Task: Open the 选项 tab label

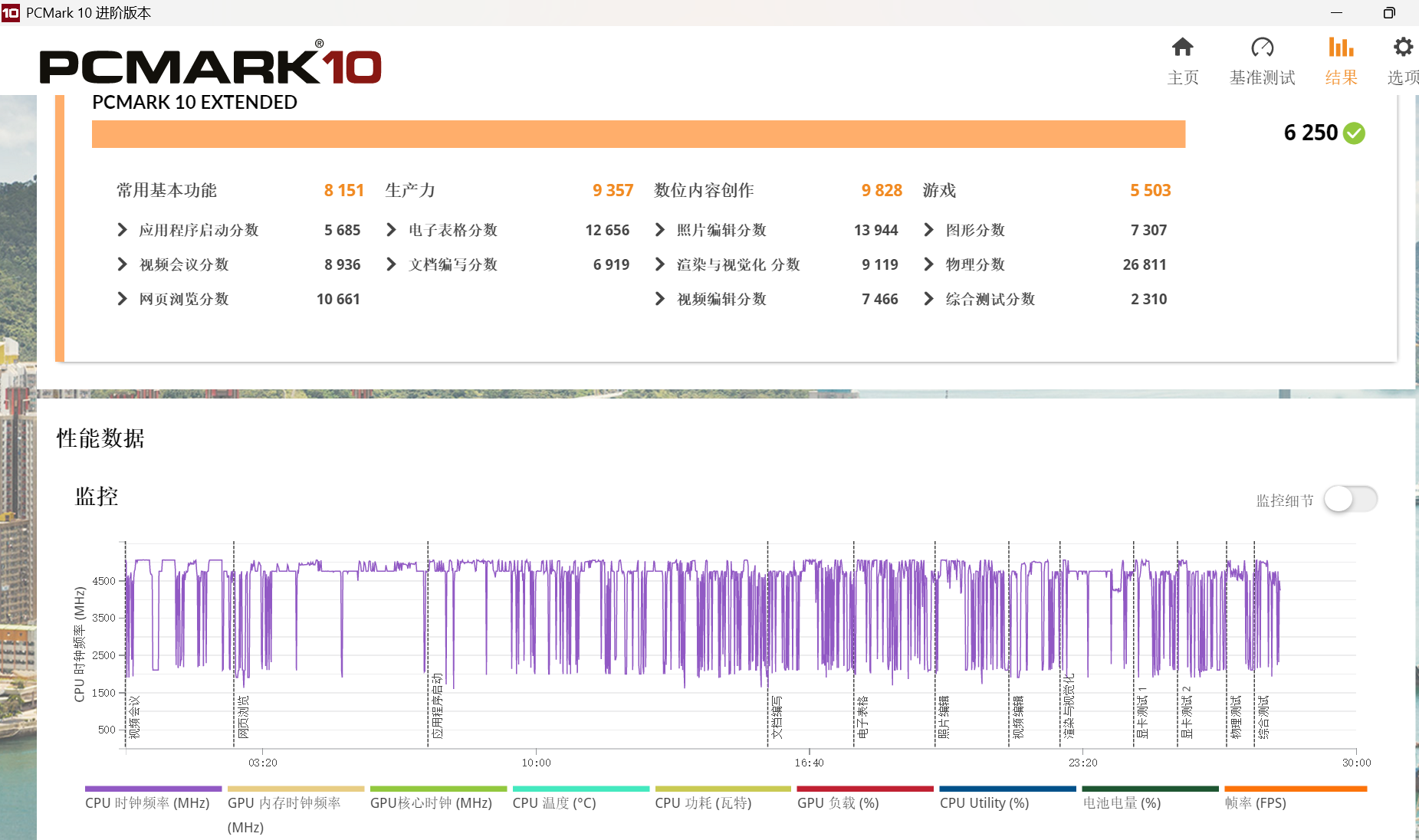Action: coord(1403,77)
